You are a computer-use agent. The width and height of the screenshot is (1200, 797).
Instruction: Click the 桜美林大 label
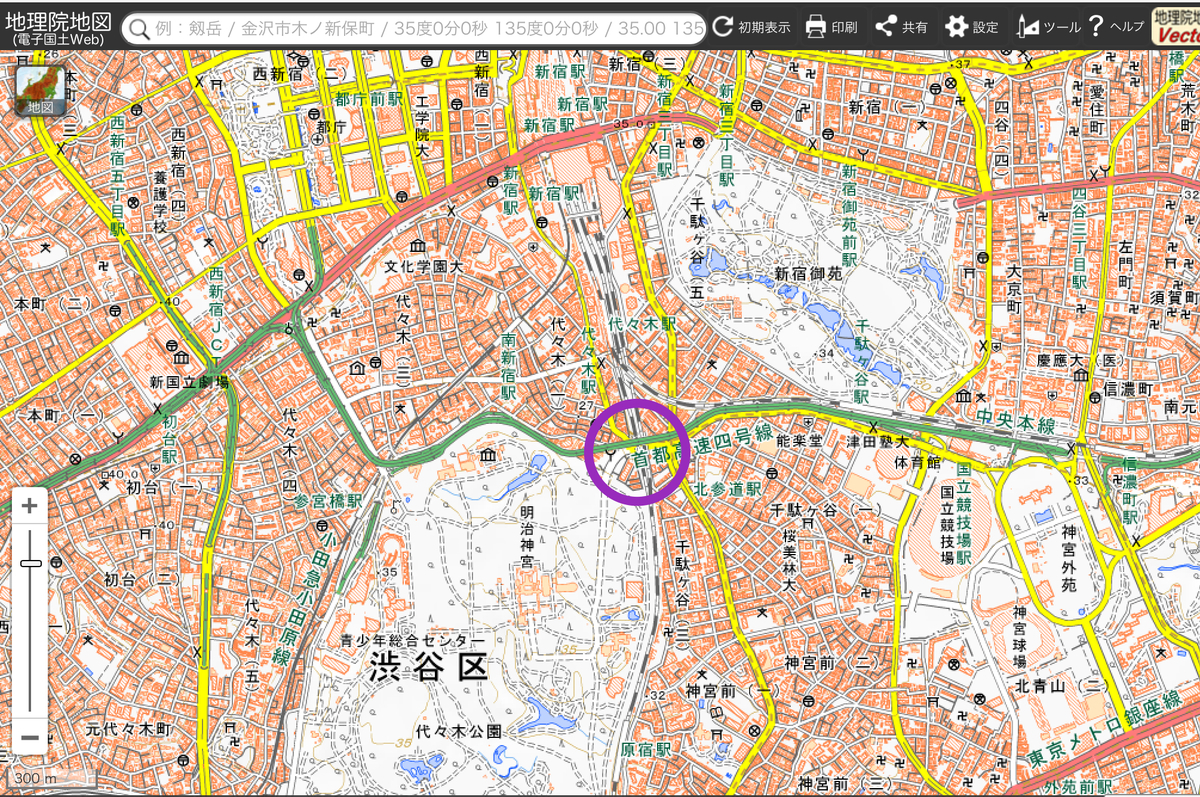[789, 560]
